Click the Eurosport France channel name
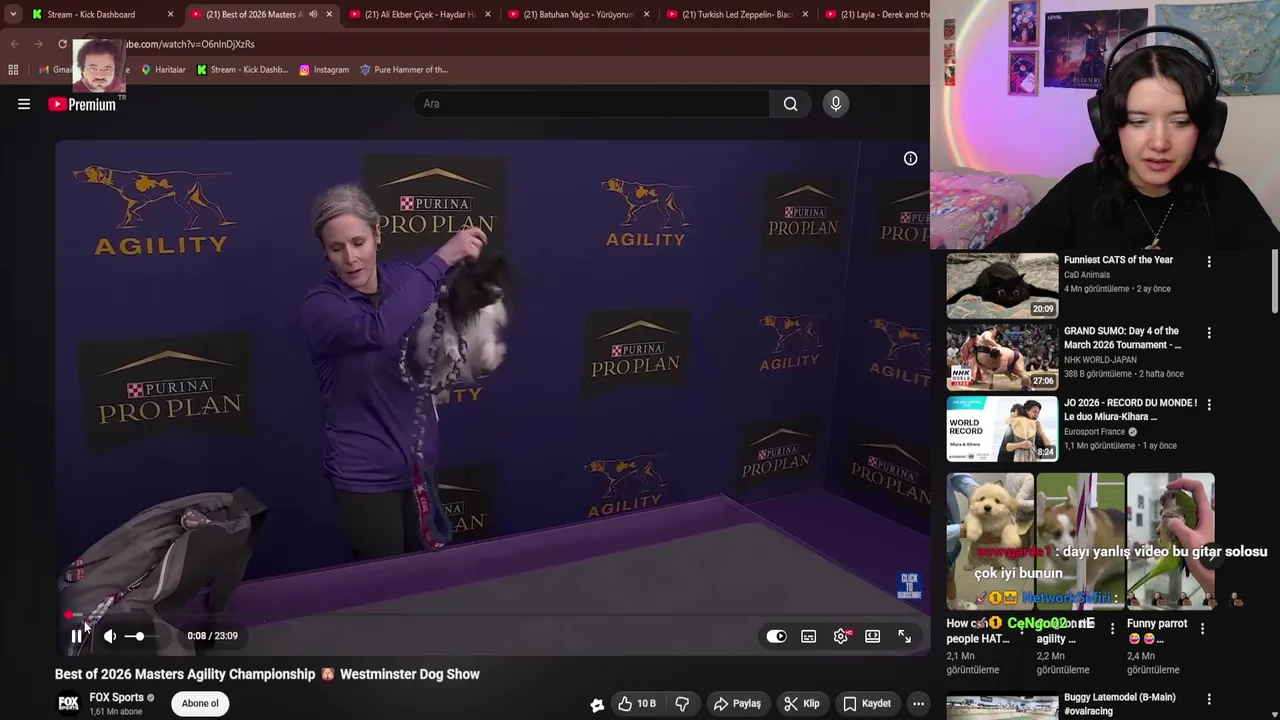This screenshot has width=1280, height=720. coord(1094,432)
